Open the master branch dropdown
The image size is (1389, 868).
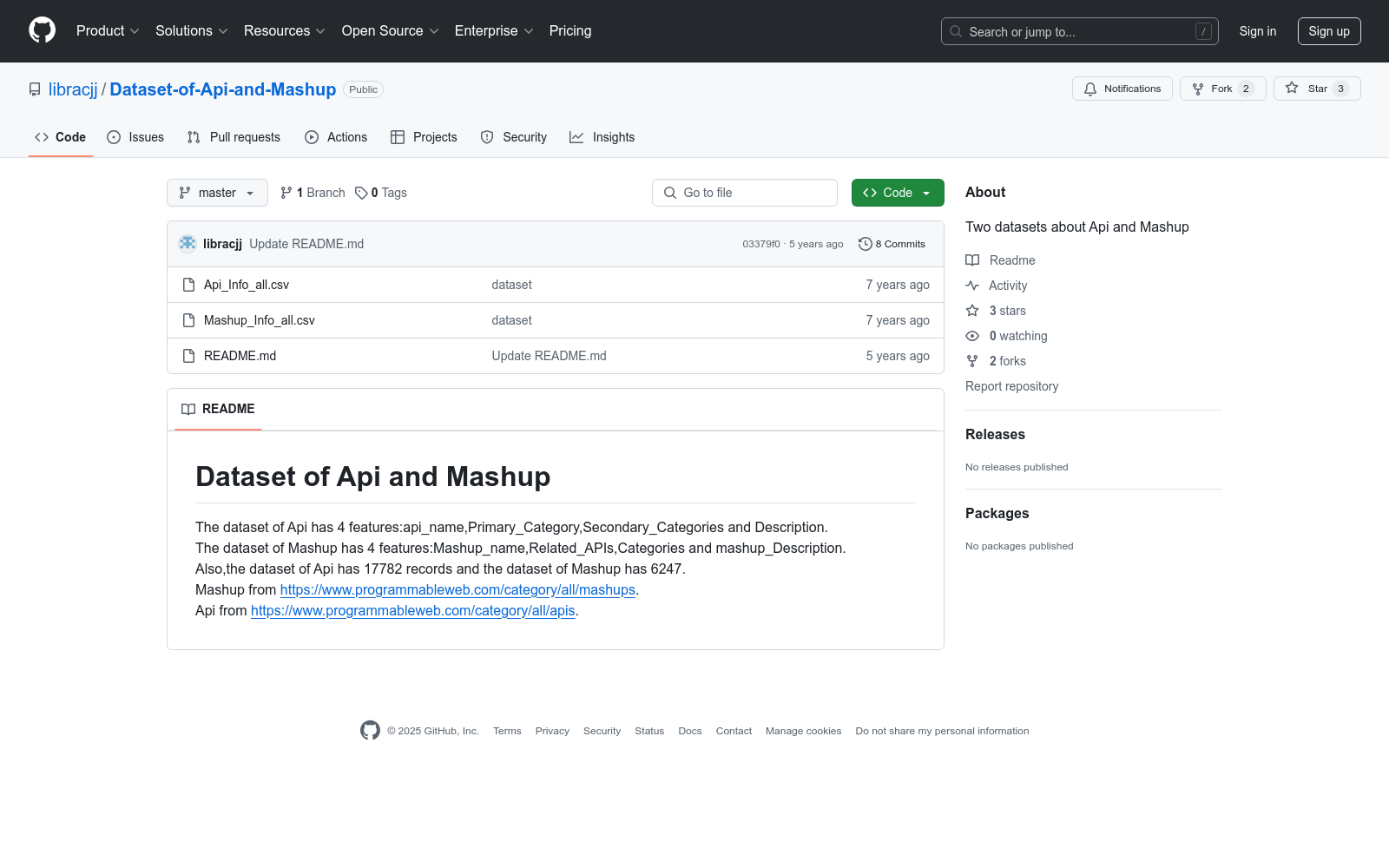pos(217,193)
